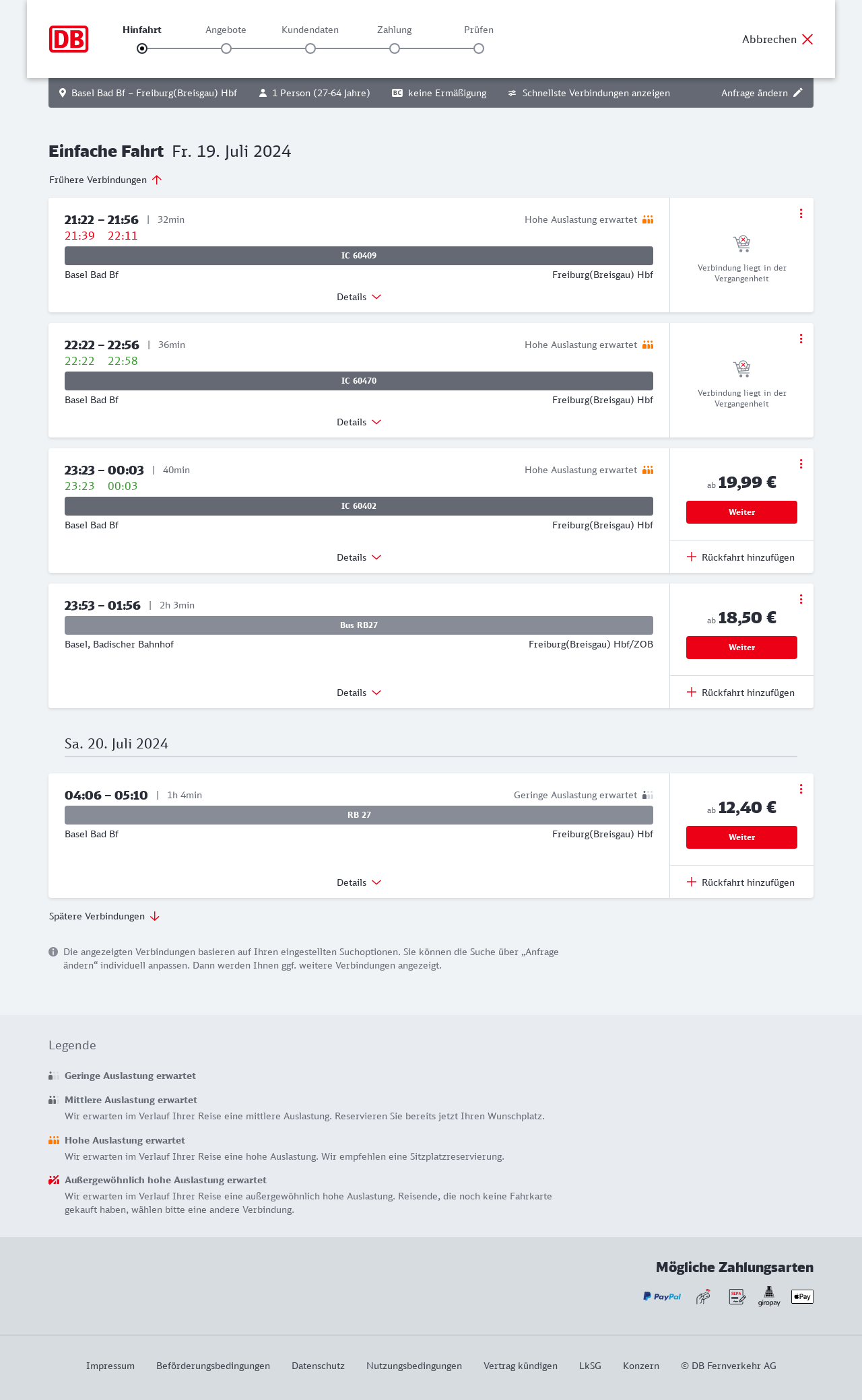Screen dimensions: 862x1400
Task: Open three-dot menu for 23:23 connection
Action: [801, 464]
